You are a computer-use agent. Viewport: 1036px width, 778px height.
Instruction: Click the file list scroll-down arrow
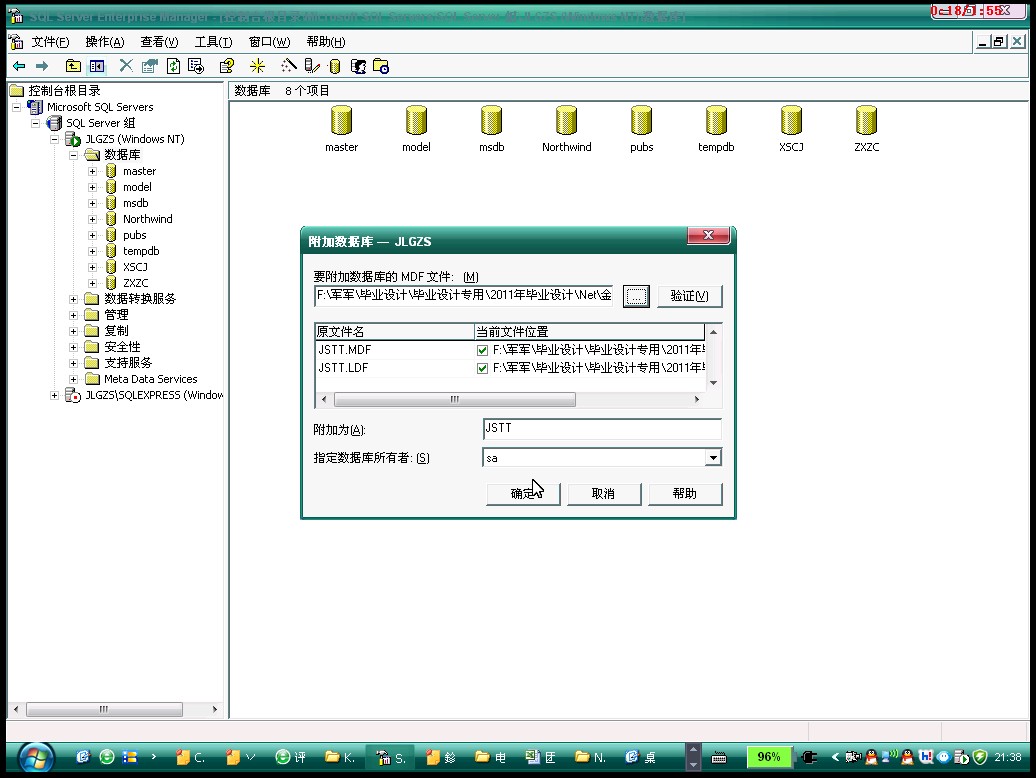pos(714,383)
